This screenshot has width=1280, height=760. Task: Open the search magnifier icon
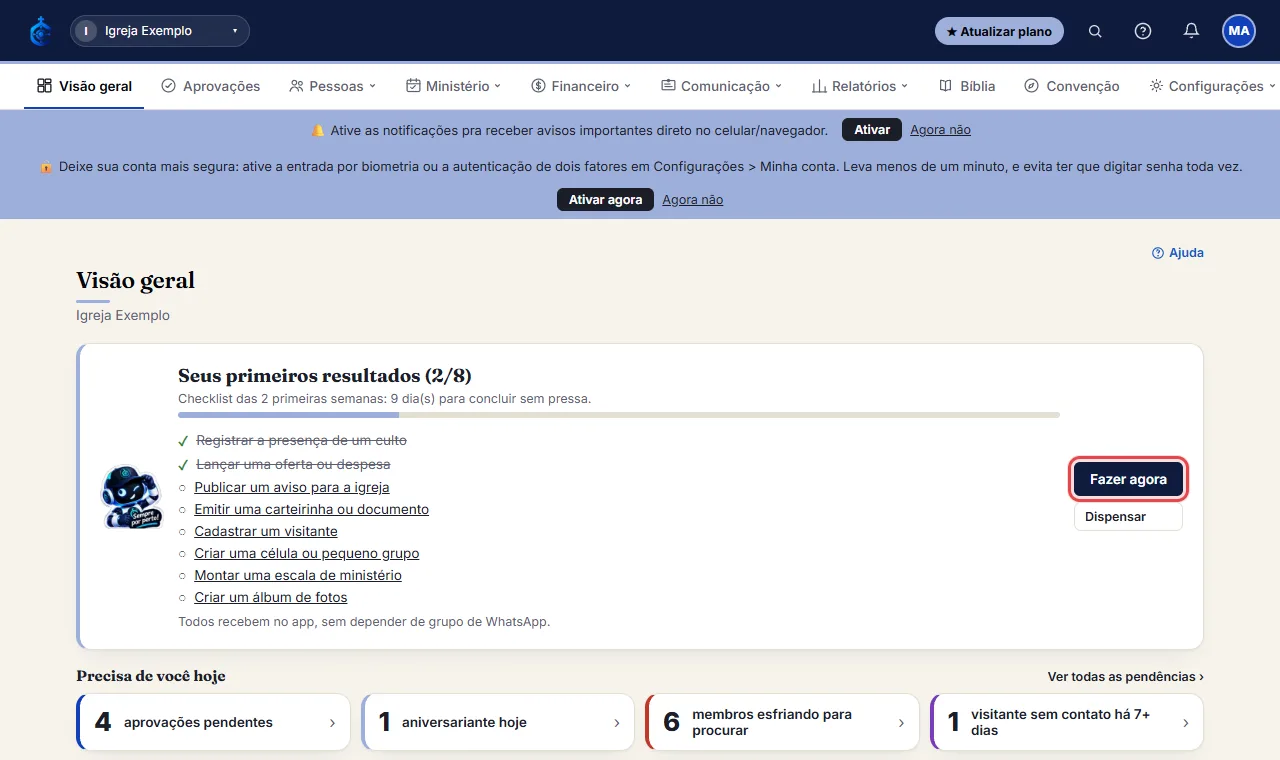click(1095, 31)
